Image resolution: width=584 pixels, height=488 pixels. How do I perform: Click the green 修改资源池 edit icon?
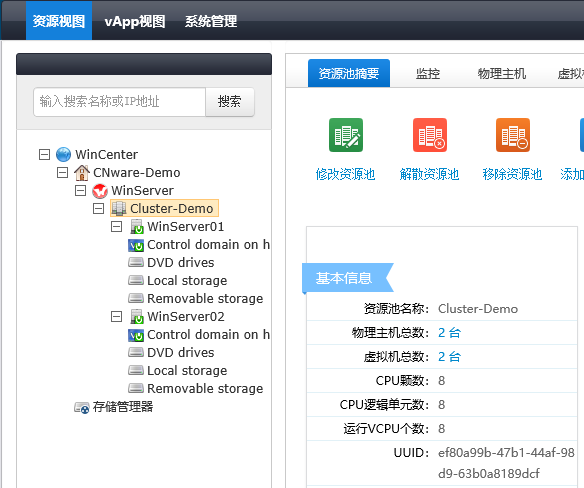pyautogui.click(x=346, y=135)
